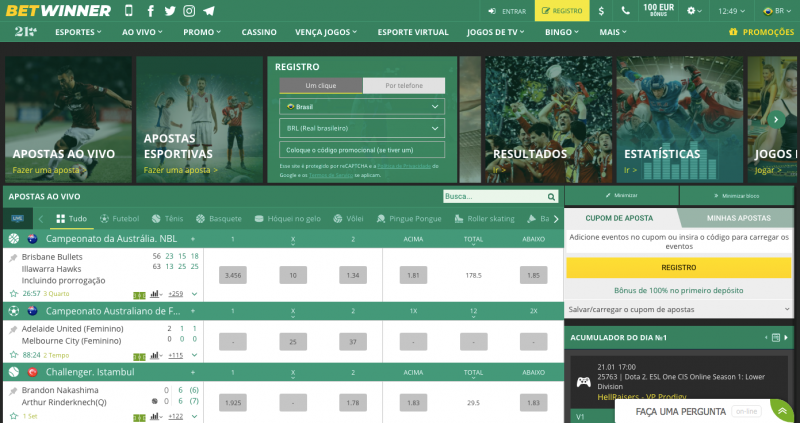Go to next Acumulador do Dia arrow
The image size is (800, 423).
click(786, 337)
